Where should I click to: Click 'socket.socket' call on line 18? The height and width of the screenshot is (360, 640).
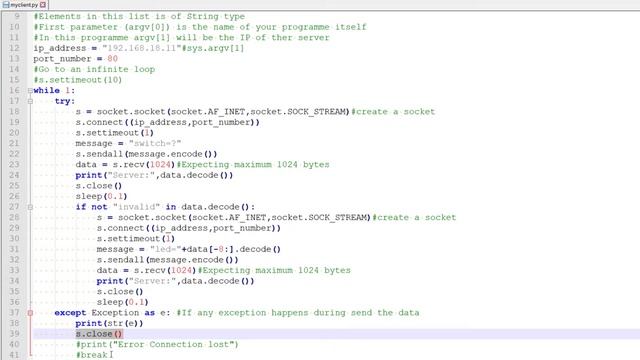pyautogui.click(x=131, y=112)
